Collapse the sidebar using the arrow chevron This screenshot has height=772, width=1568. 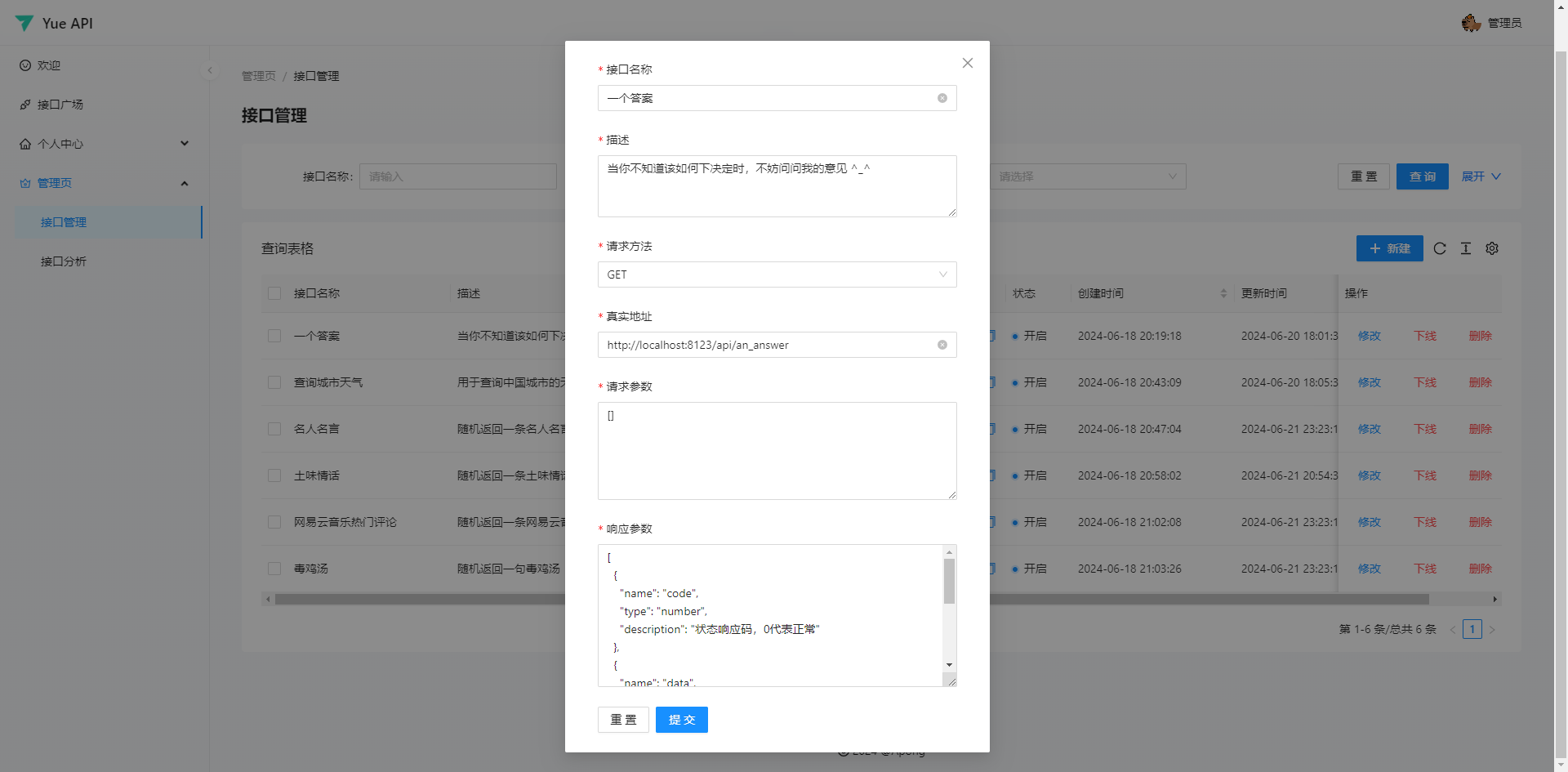[x=210, y=70]
